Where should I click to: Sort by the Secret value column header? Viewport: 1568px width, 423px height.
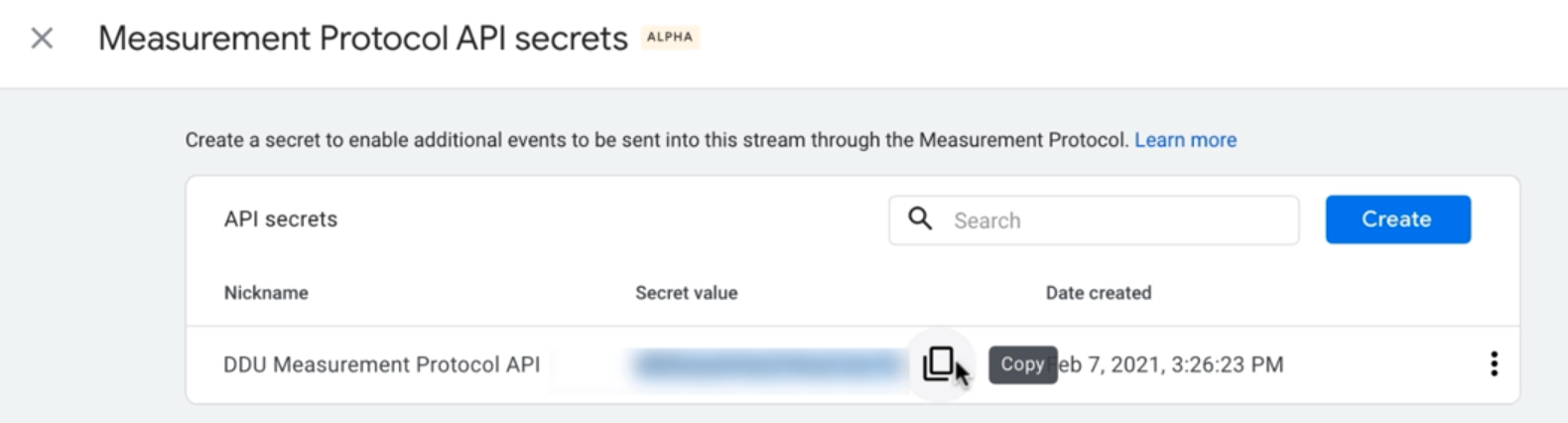coord(686,293)
